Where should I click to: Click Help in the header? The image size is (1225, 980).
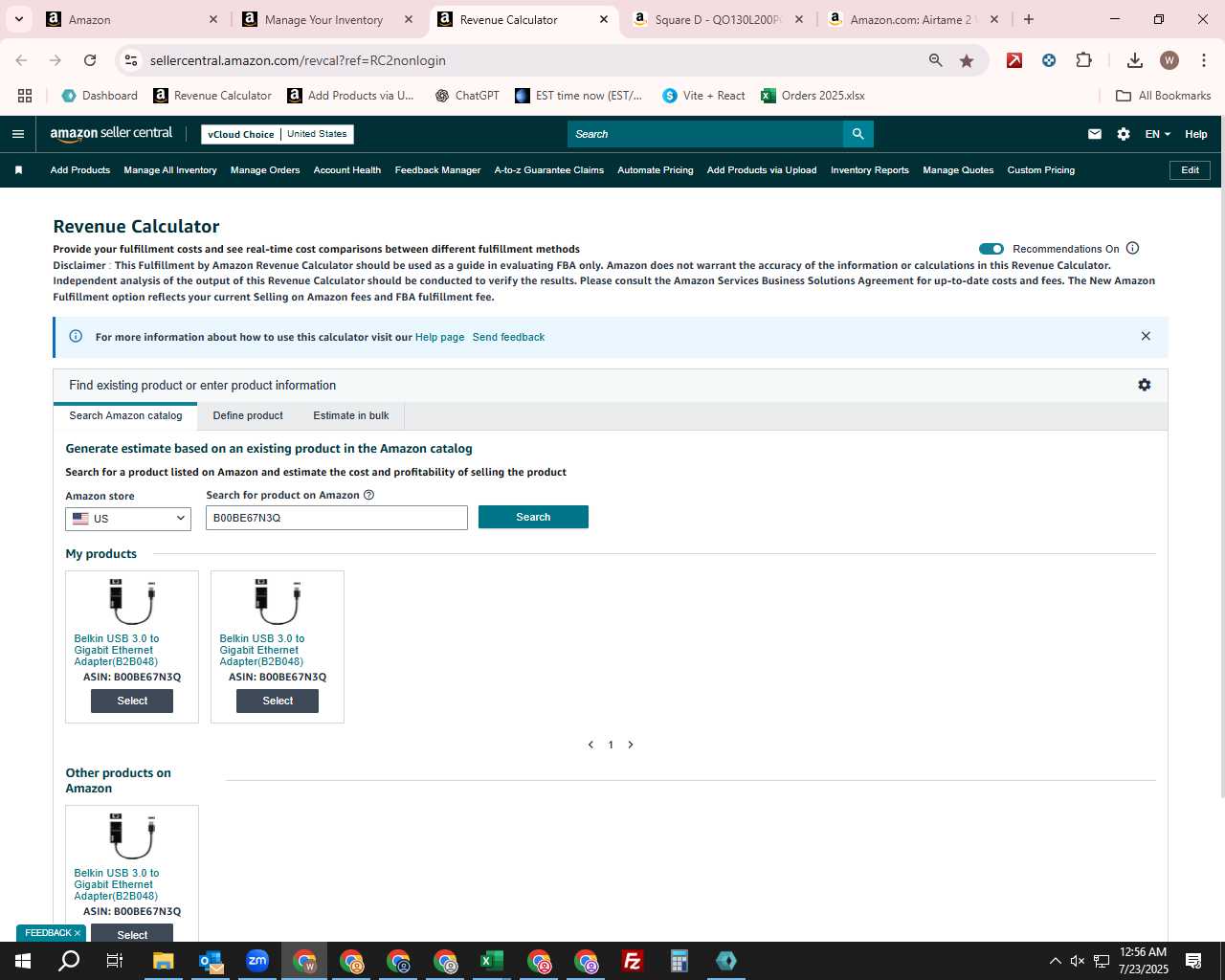coord(1196,134)
